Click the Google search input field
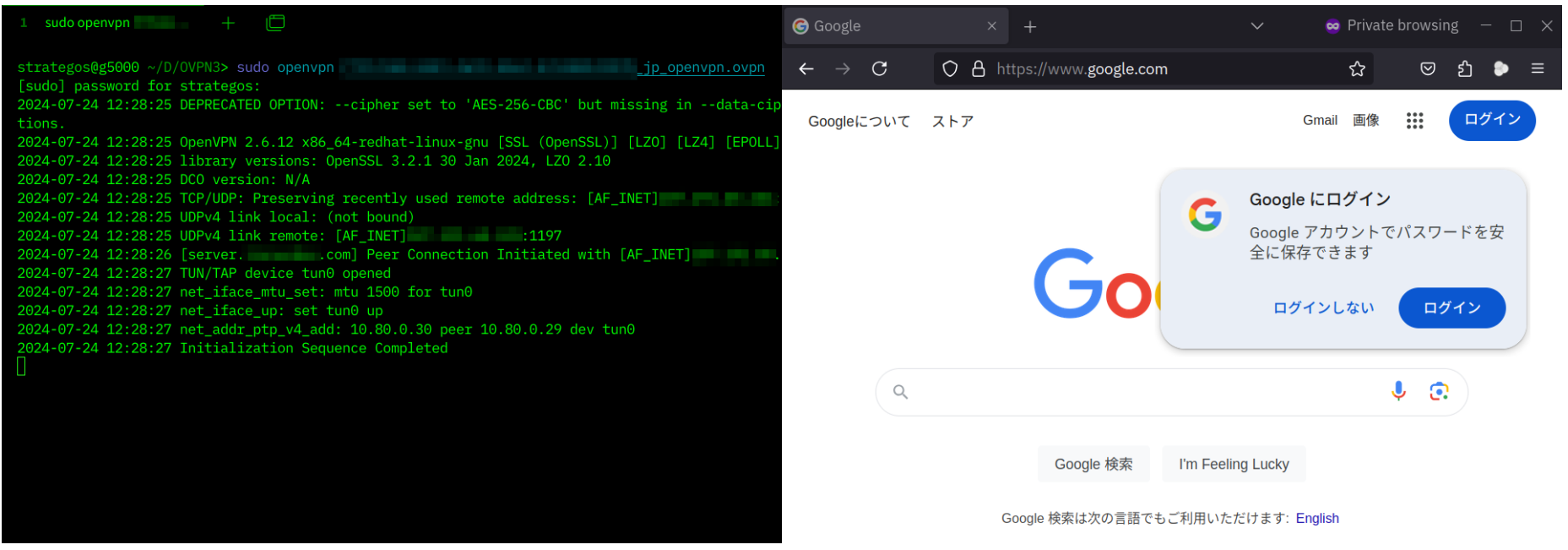The width and height of the screenshot is (1568, 550). (x=1171, y=392)
